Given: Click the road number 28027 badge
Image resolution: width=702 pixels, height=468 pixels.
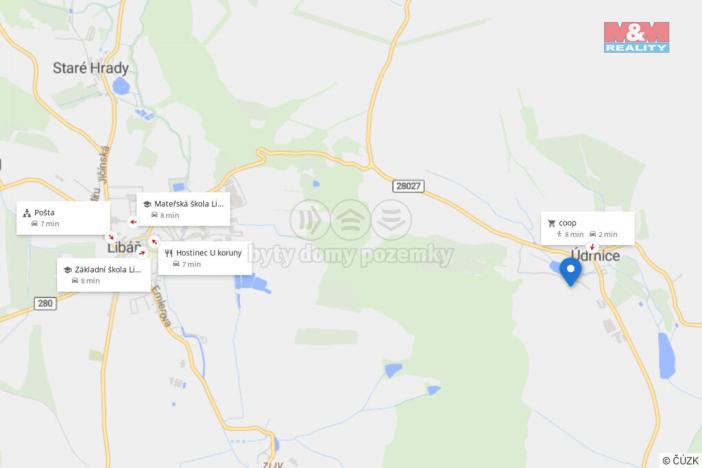Looking at the screenshot, I should point(408,186).
